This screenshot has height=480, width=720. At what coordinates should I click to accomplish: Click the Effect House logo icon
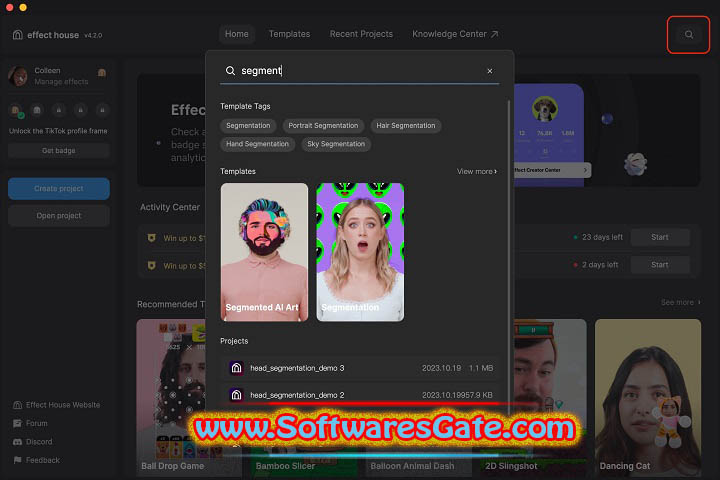click(x=17, y=35)
